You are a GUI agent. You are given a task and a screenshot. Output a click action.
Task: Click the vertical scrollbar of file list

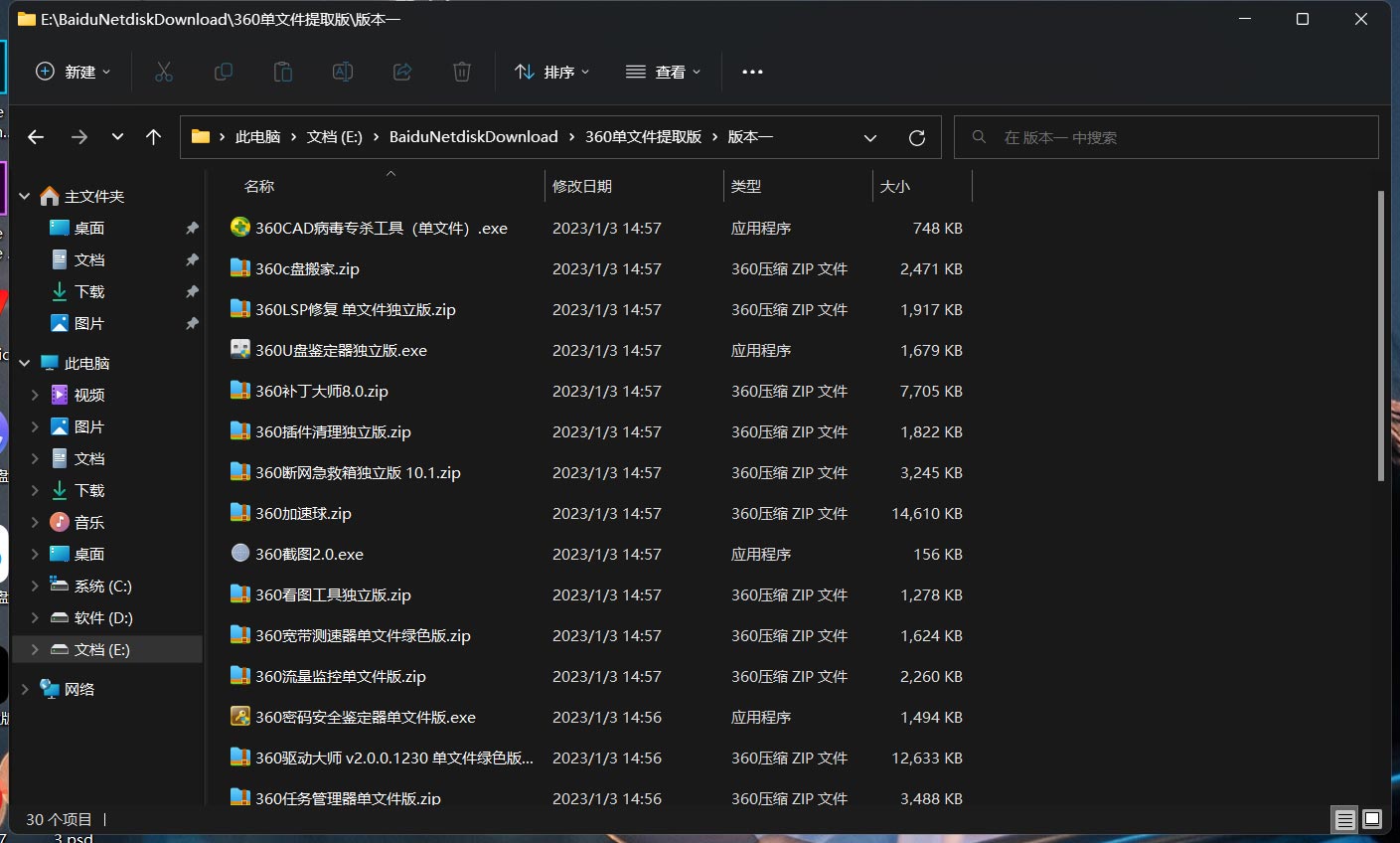coord(1381,336)
